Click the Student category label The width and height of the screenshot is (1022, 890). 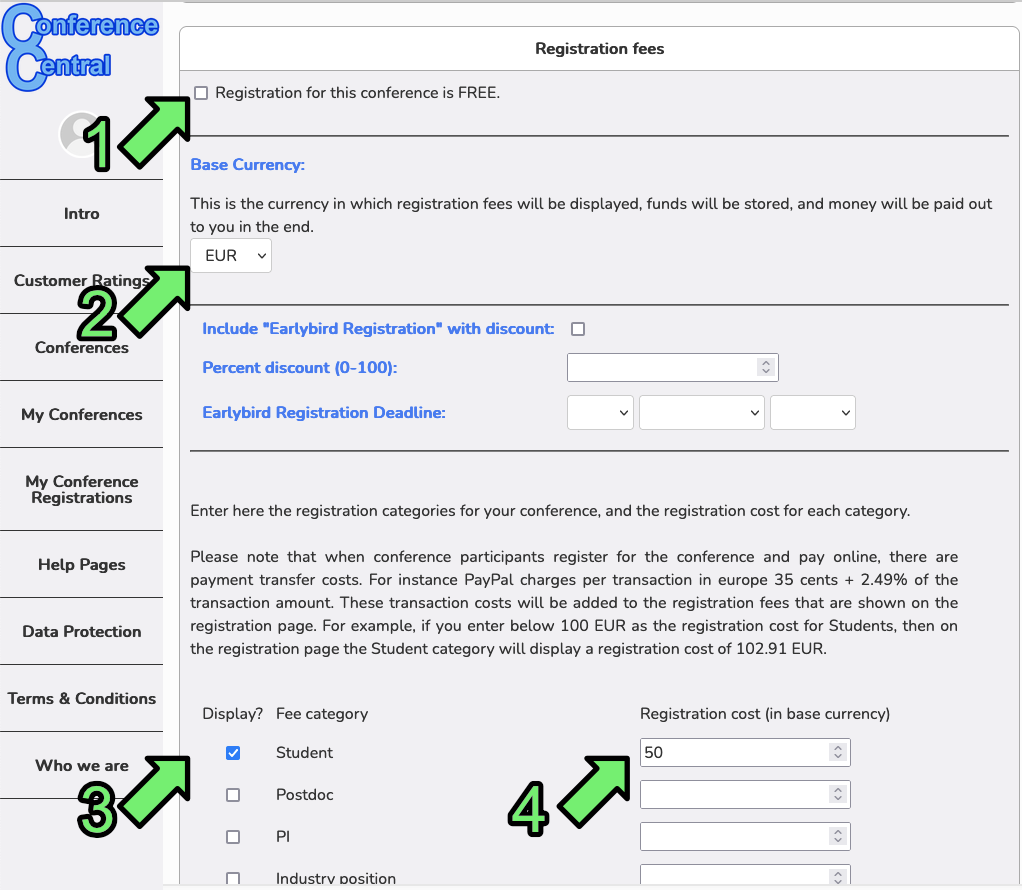(x=304, y=753)
